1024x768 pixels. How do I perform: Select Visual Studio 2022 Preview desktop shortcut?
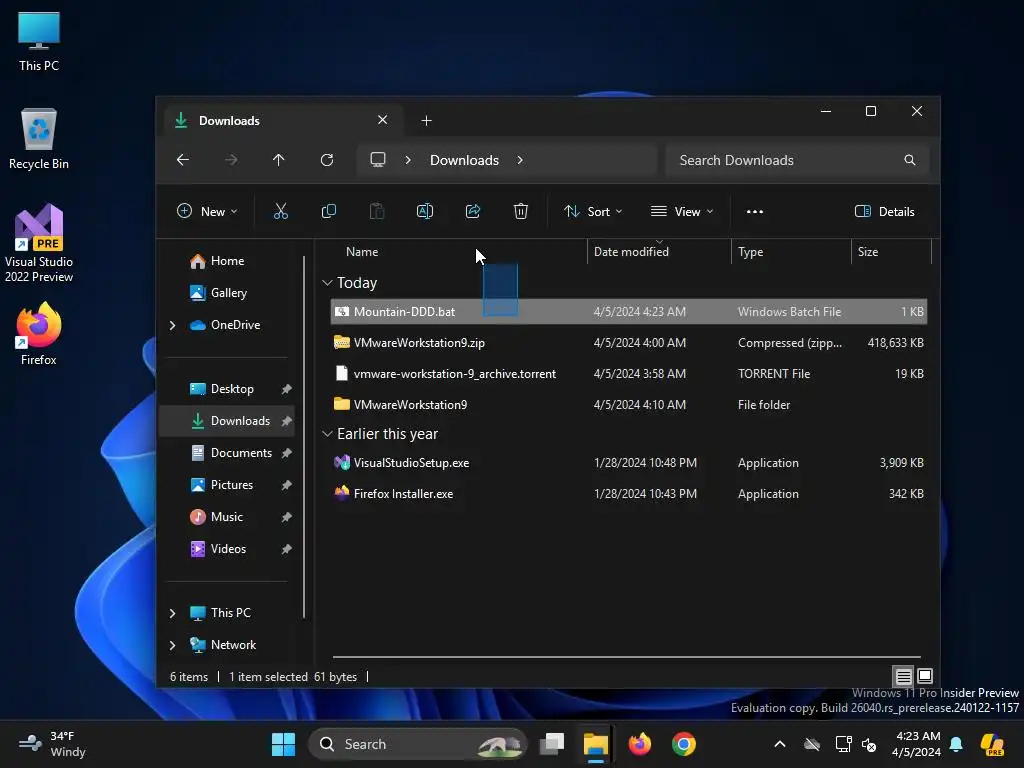click(x=39, y=243)
